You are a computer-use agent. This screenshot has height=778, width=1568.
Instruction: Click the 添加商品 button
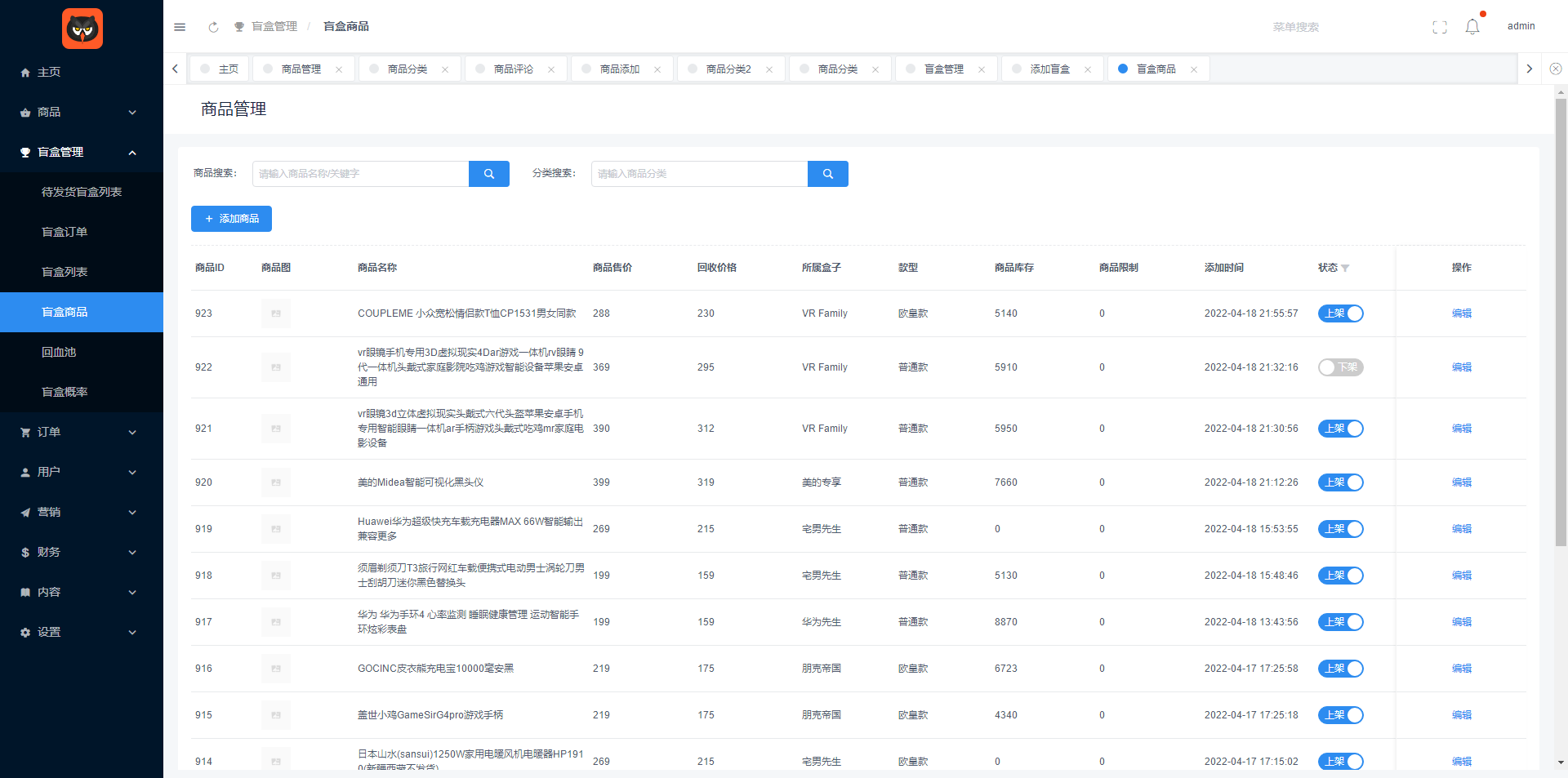point(231,219)
